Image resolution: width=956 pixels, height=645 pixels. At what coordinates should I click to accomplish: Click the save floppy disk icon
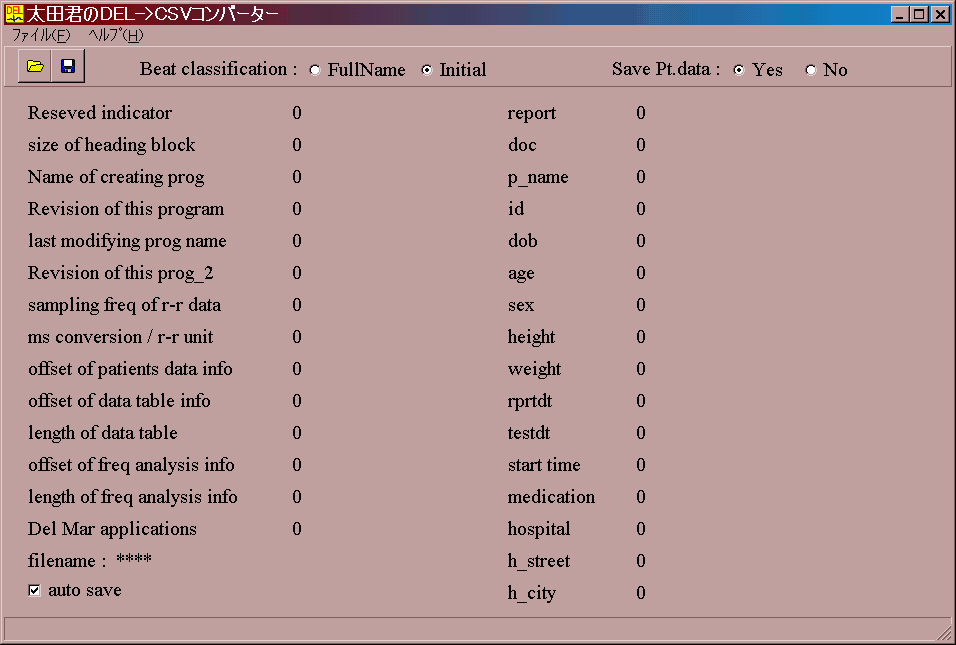coord(68,67)
